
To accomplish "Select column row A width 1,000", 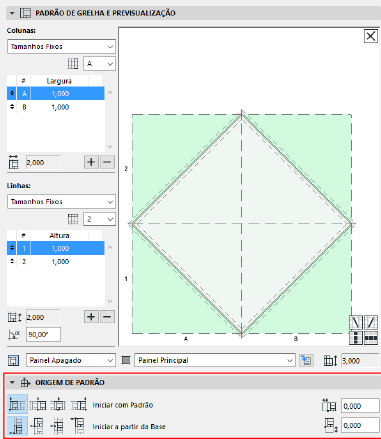I will pyautogui.click(x=60, y=94).
